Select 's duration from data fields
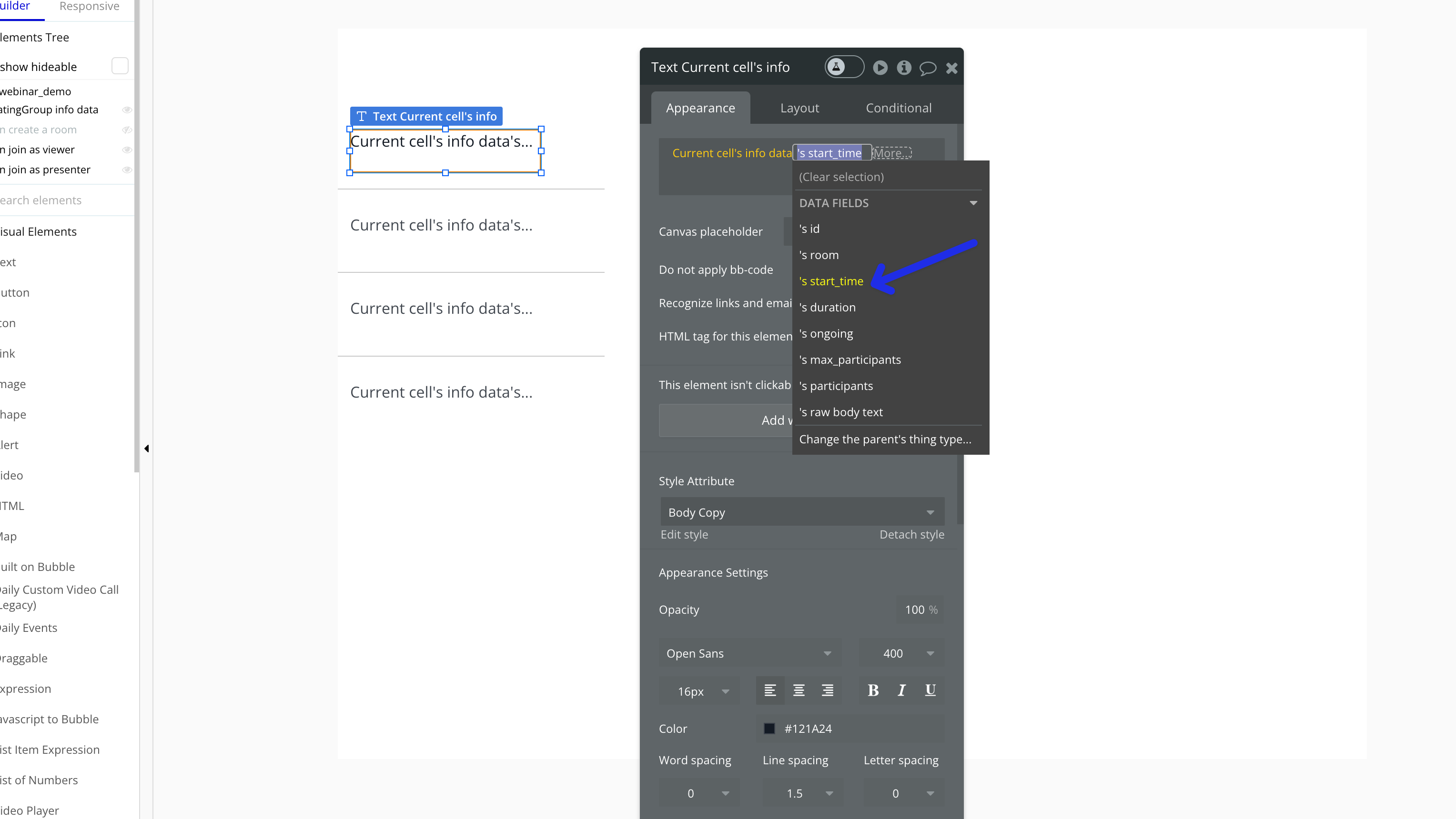1456x819 pixels. click(x=828, y=307)
